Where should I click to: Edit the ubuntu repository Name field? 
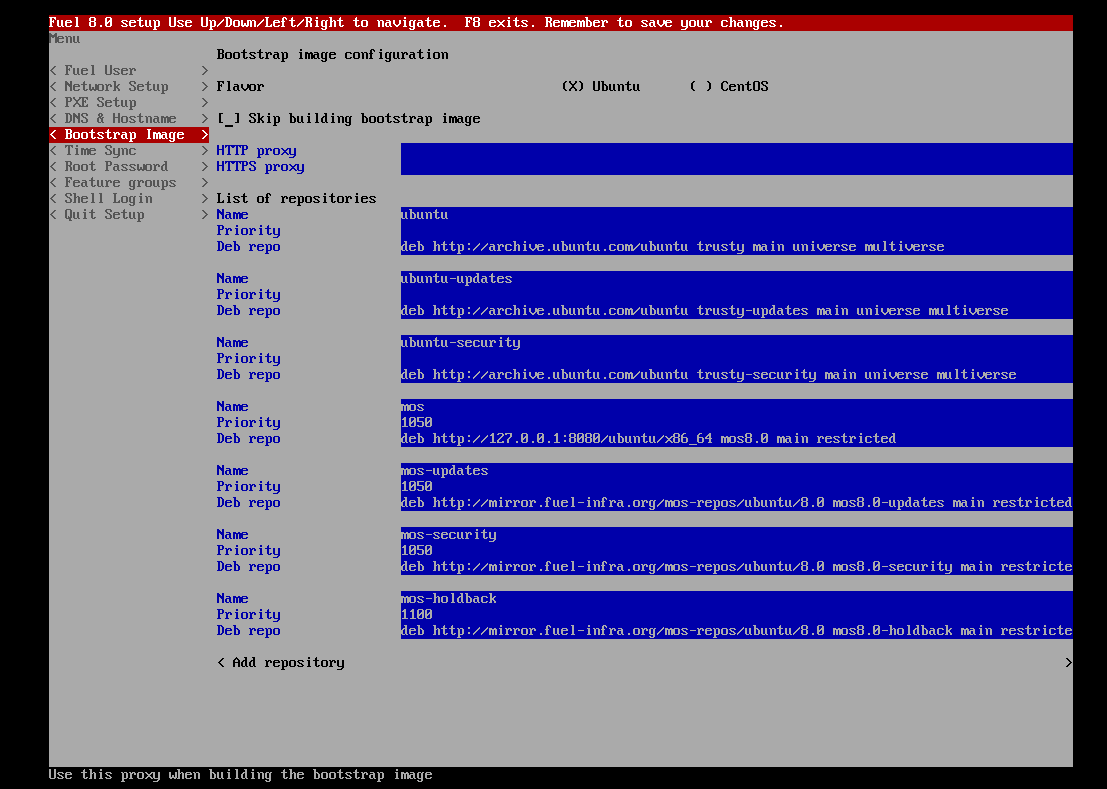pyautogui.click(x=736, y=215)
